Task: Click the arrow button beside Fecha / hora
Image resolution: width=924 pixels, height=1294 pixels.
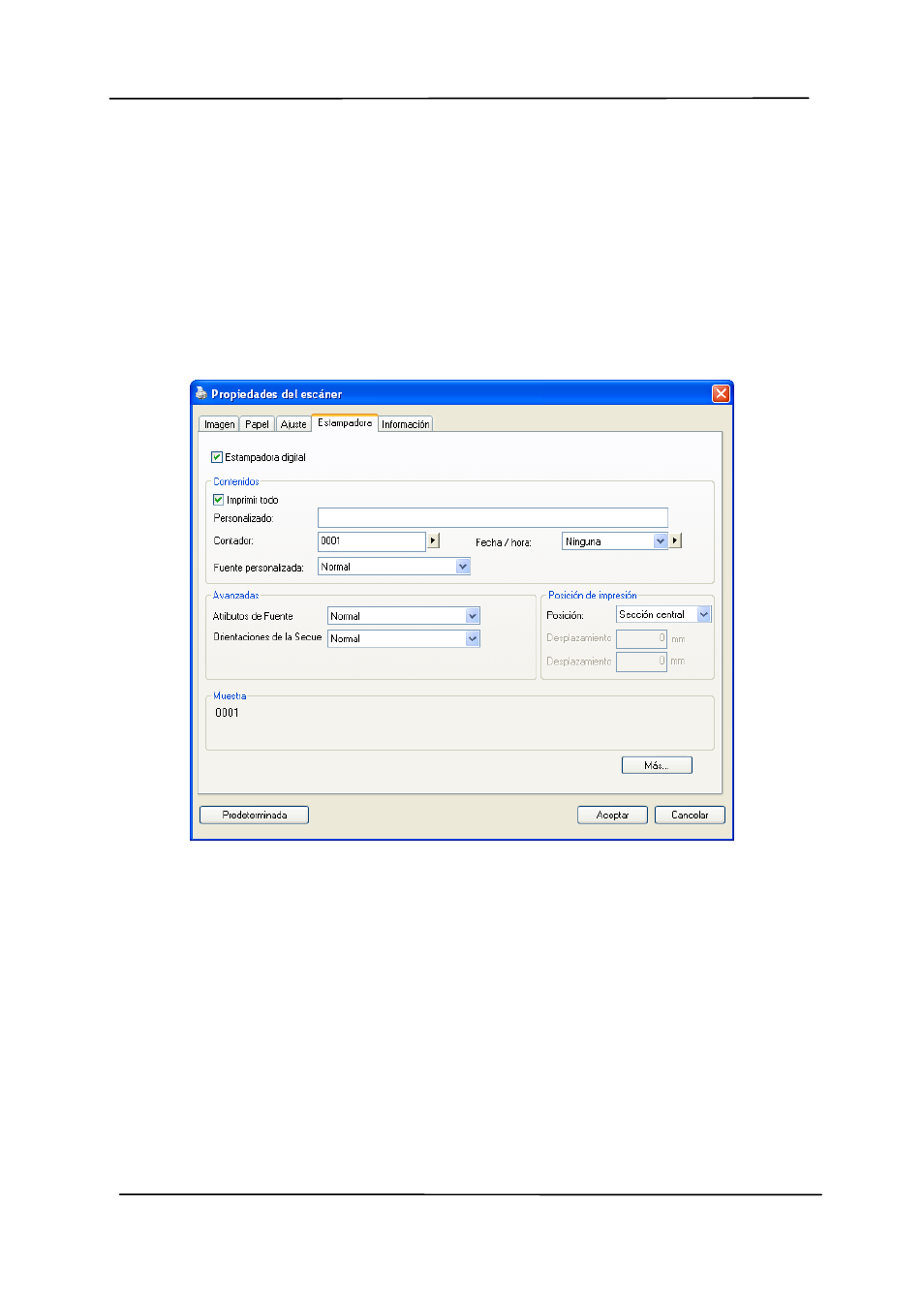Action: [676, 541]
